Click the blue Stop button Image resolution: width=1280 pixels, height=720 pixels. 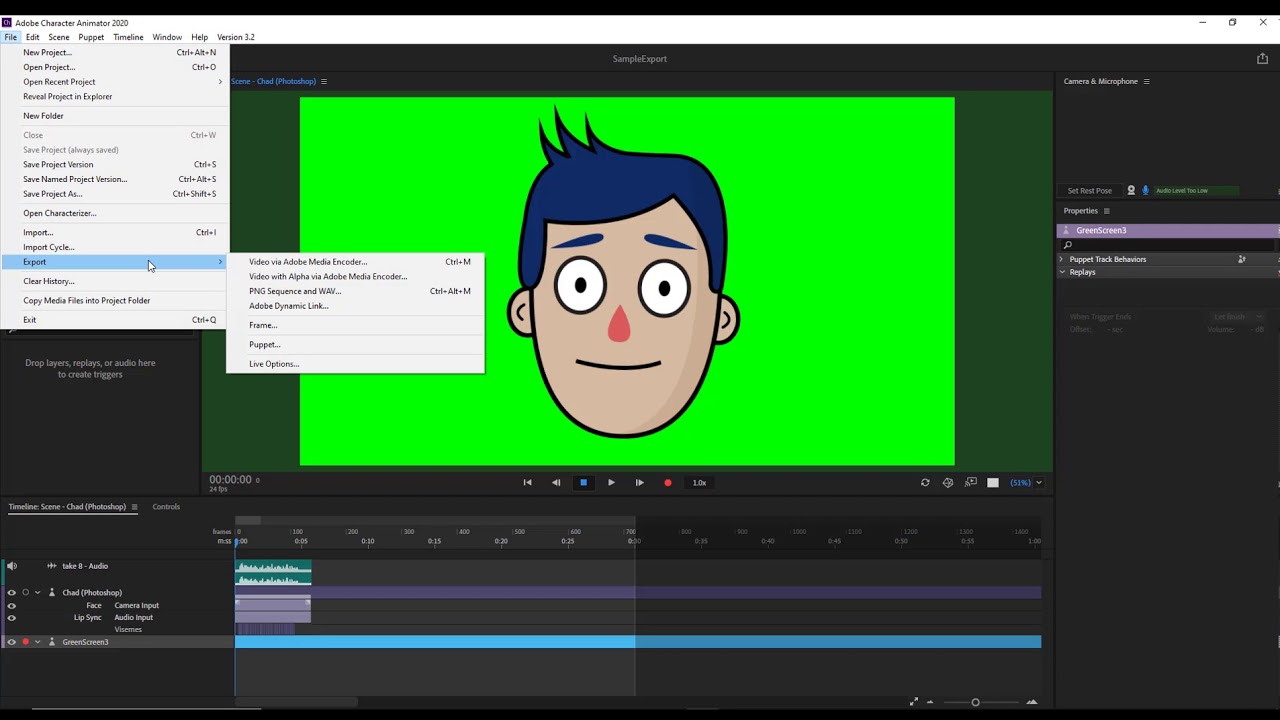point(584,483)
